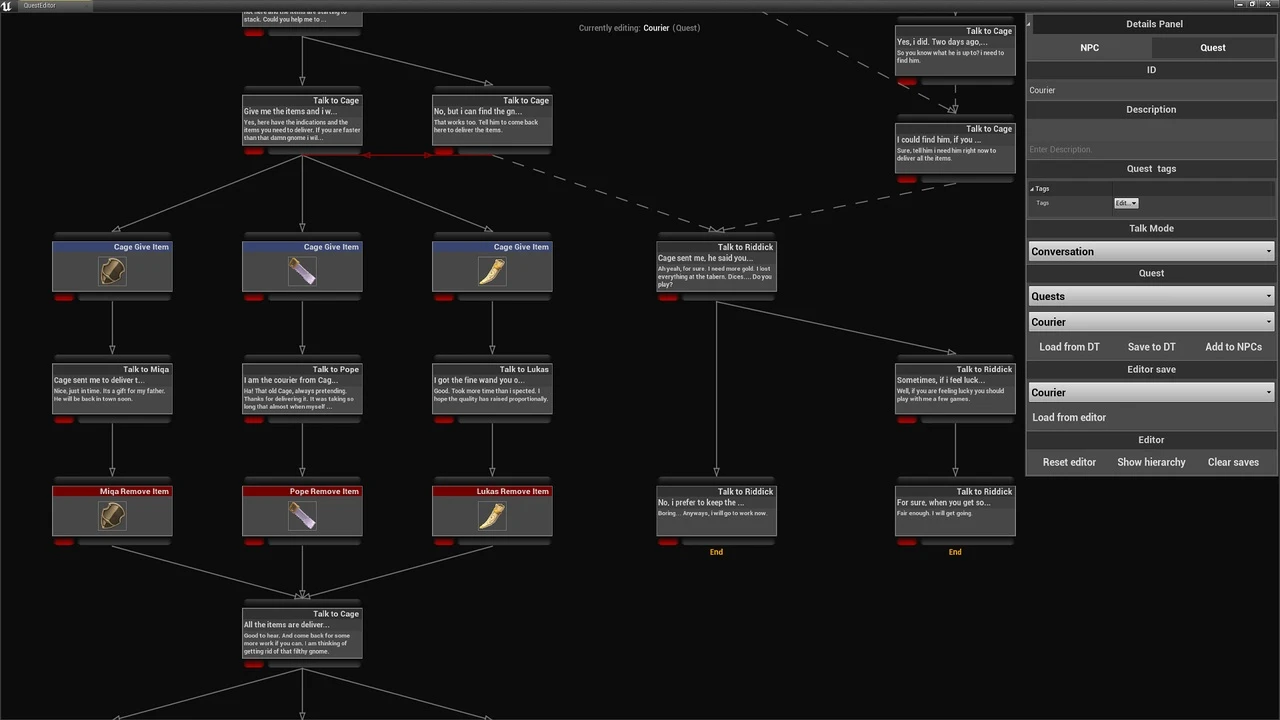Image resolution: width=1280 pixels, height=720 pixels.
Task: Click the Show hierarchy button
Action: click(x=1151, y=462)
